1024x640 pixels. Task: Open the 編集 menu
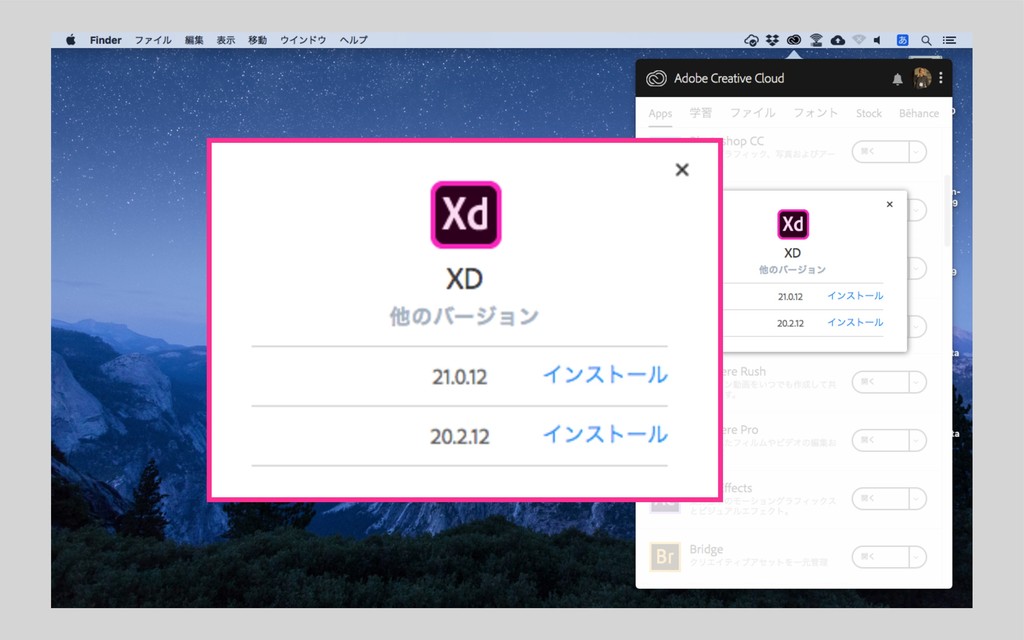coord(194,40)
